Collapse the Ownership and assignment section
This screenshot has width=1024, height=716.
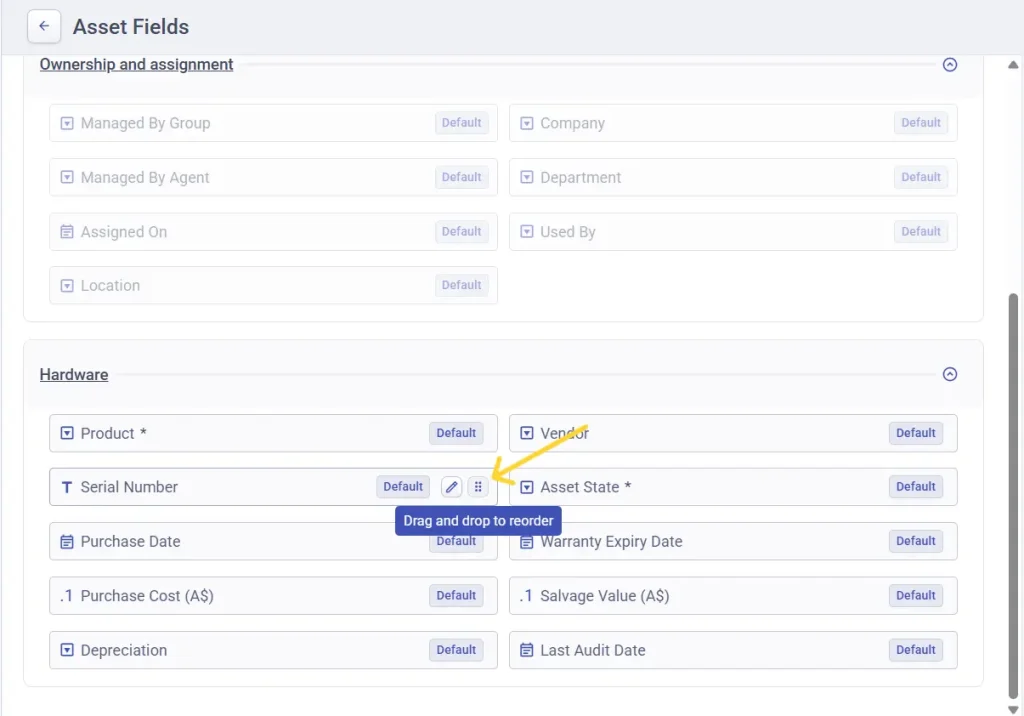pyautogui.click(x=949, y=63)
